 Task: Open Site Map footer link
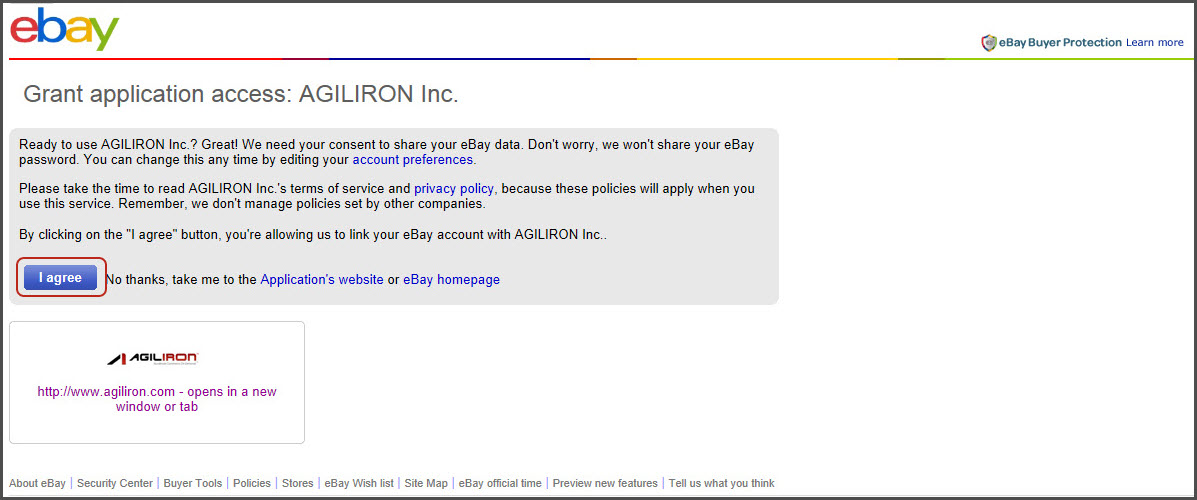click(426, 483)
